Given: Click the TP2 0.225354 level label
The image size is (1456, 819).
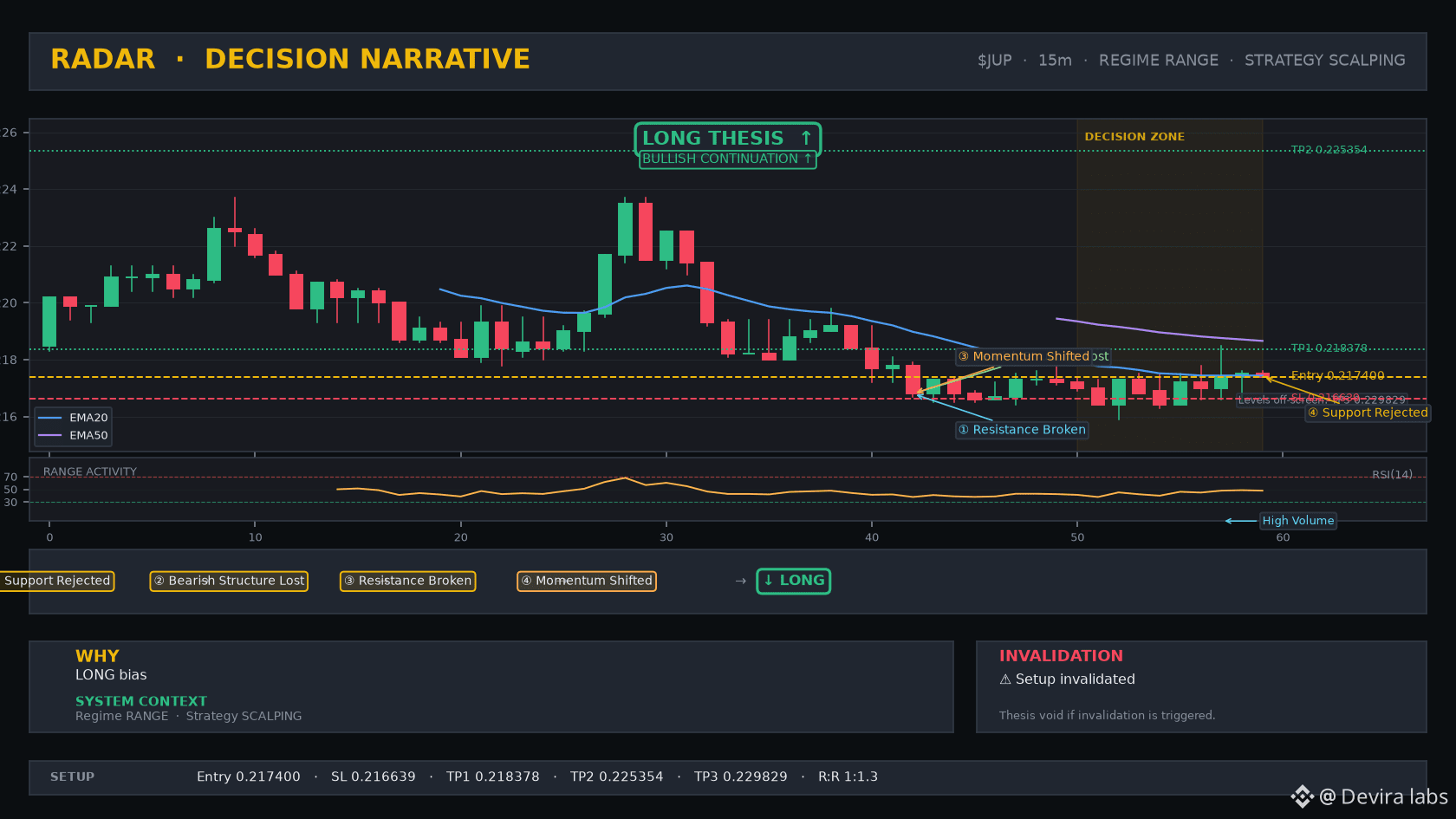Looking at the screenshot, I should pos(1329,150).
